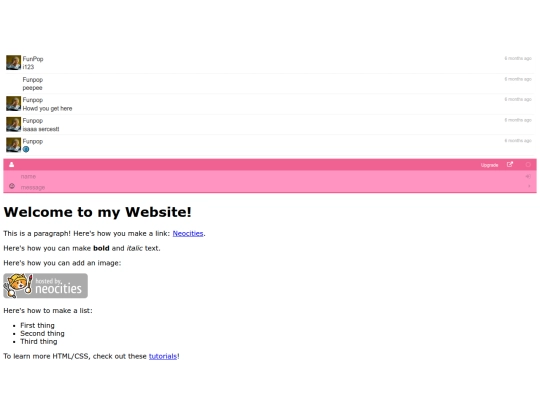Focus the message input field in the chat box

270,187
